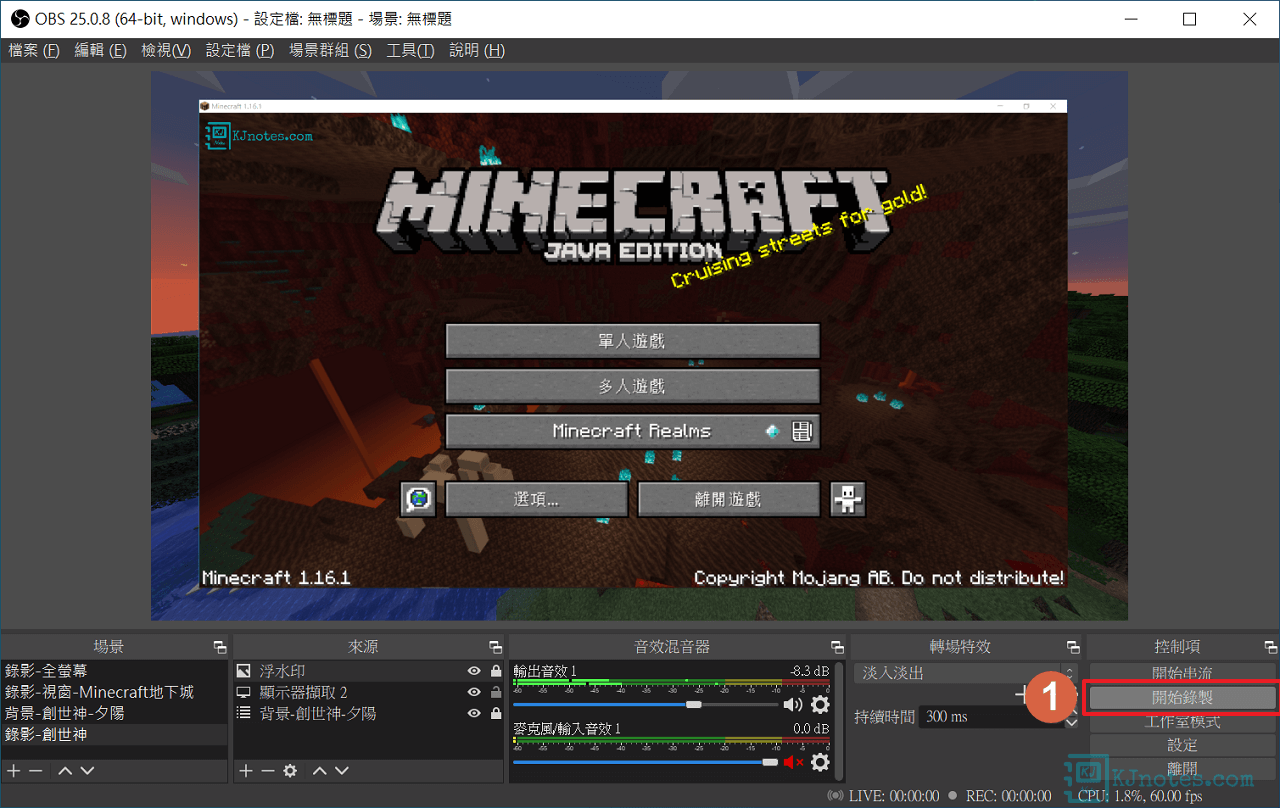1280x808 pixels.
Task: Open the 說明 (H) menu
Action: 477,50
